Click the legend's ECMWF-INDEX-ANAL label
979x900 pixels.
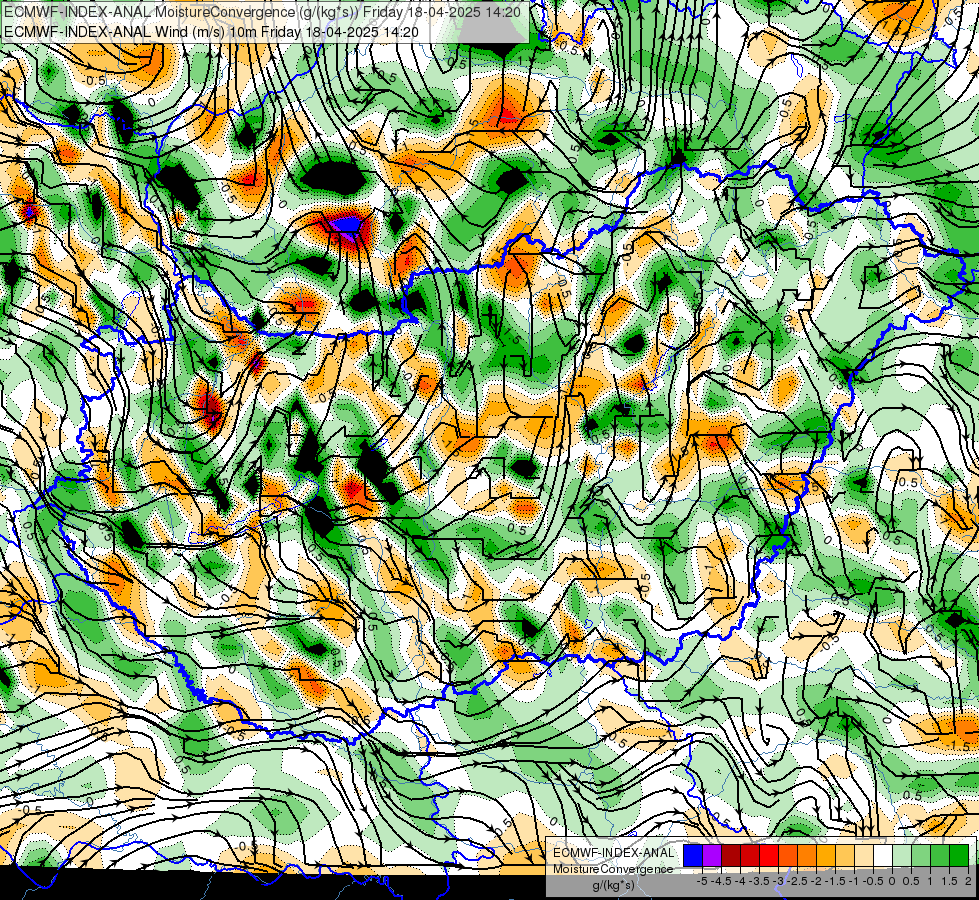click(613, 853)
